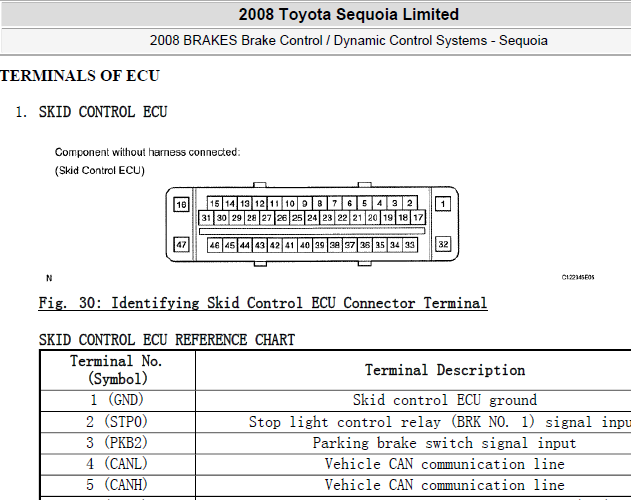631x500 pixels.
Task: Select 'Parking brake switch signal input' cell
Action: [413, 443]
